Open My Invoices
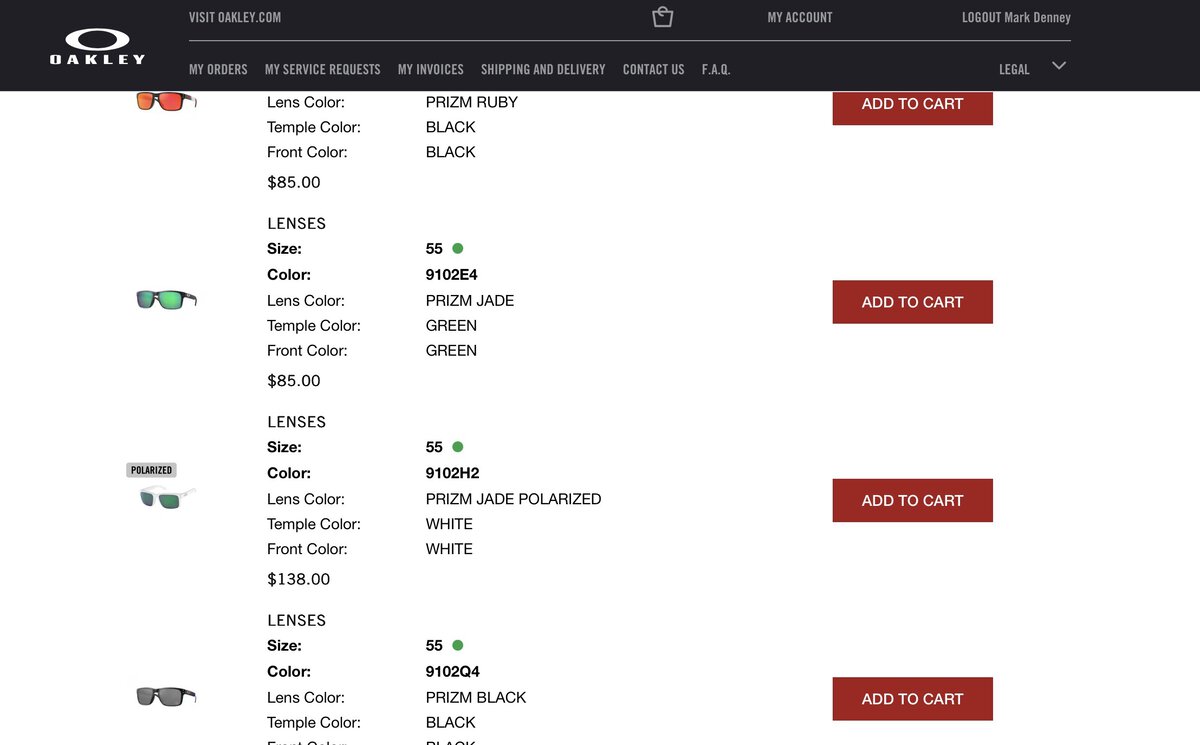1200x745 pixels. pos(430,69)
